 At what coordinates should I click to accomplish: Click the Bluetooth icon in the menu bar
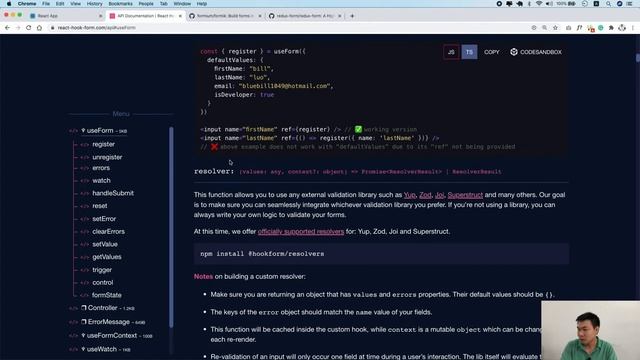tap(529, 4)
